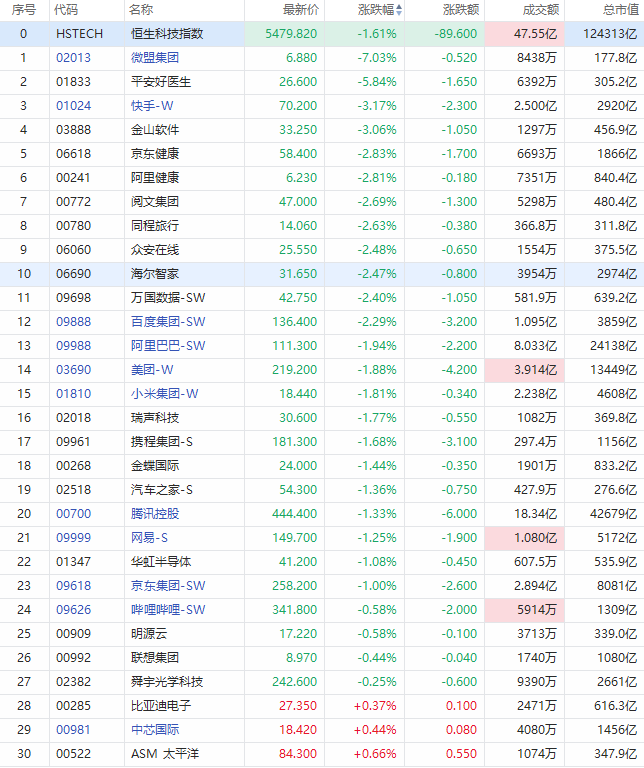Click index turnover cell 47.55亿

tap(525, 34)
